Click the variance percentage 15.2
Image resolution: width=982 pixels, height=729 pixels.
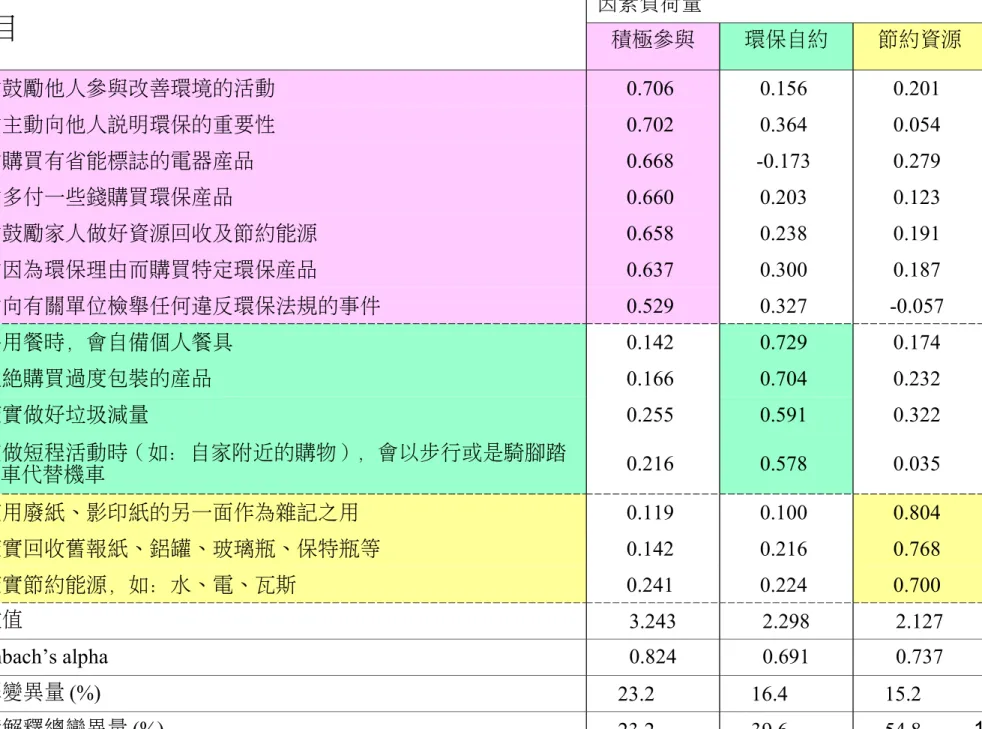(x=903, y=694)
